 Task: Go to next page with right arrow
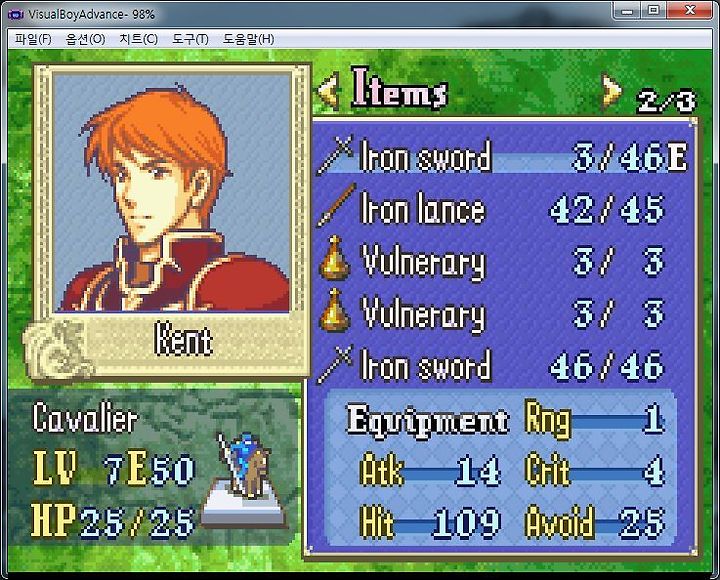[612, 90]
